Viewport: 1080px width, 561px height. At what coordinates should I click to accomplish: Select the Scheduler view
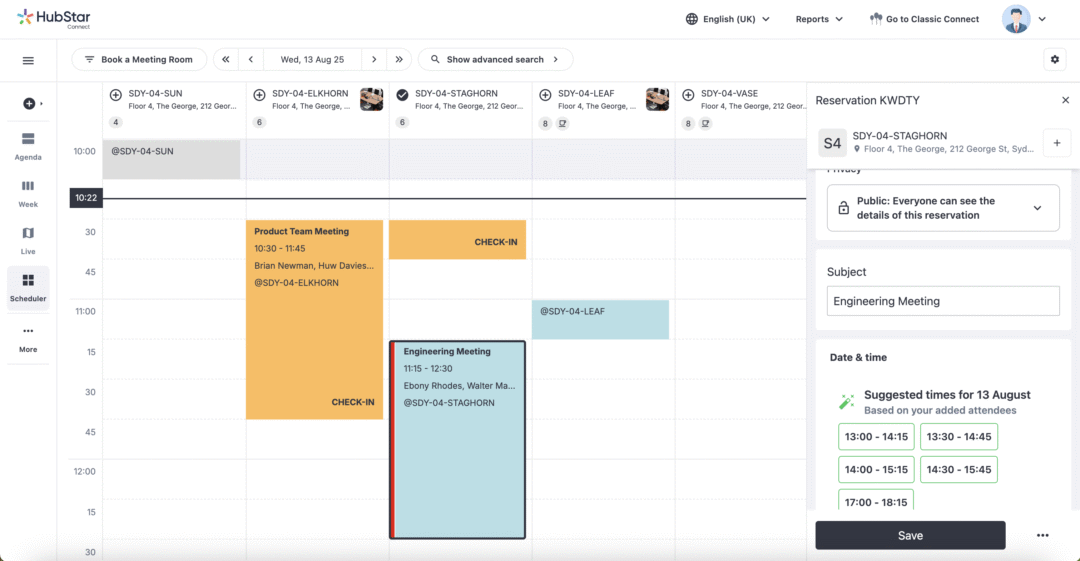click(28, 288)
